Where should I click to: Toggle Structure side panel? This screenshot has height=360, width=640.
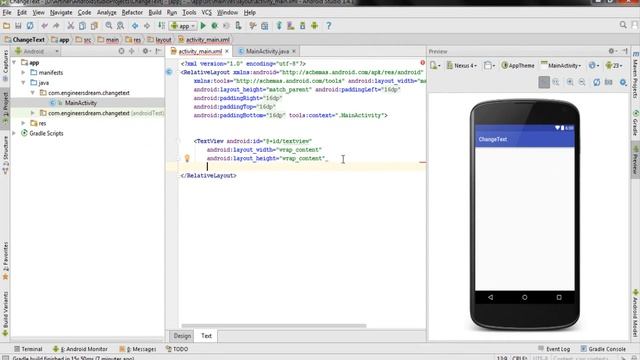(5, 155)
